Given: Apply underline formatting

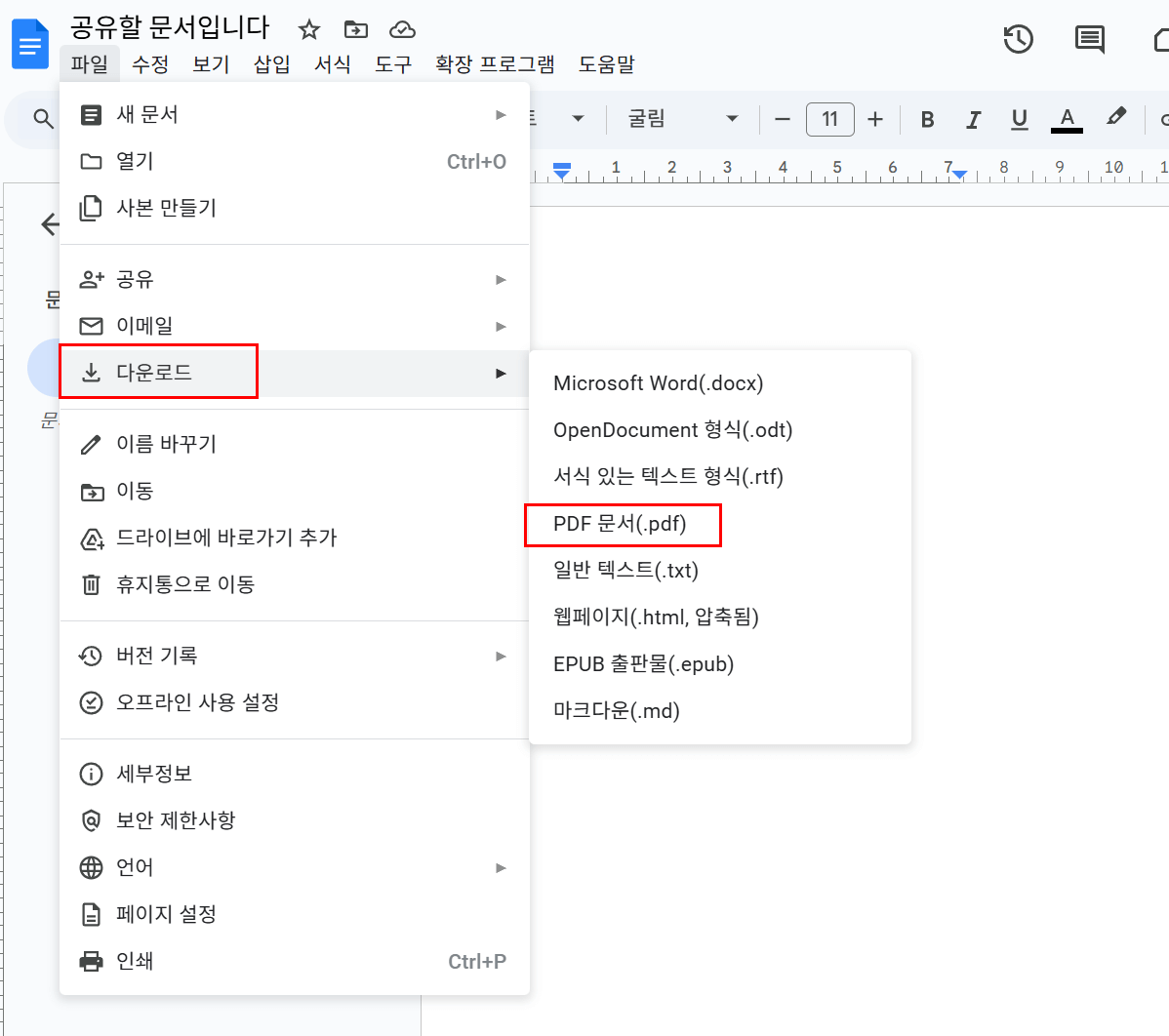Looking at the screenshot, I should [1019, 119].
